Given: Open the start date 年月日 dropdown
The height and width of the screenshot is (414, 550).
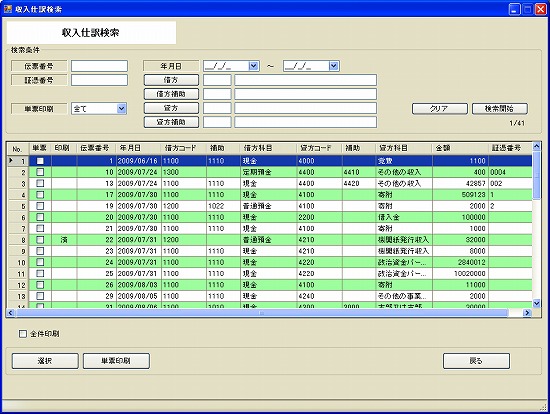Looking at the screenshot, I should point(253,66).
